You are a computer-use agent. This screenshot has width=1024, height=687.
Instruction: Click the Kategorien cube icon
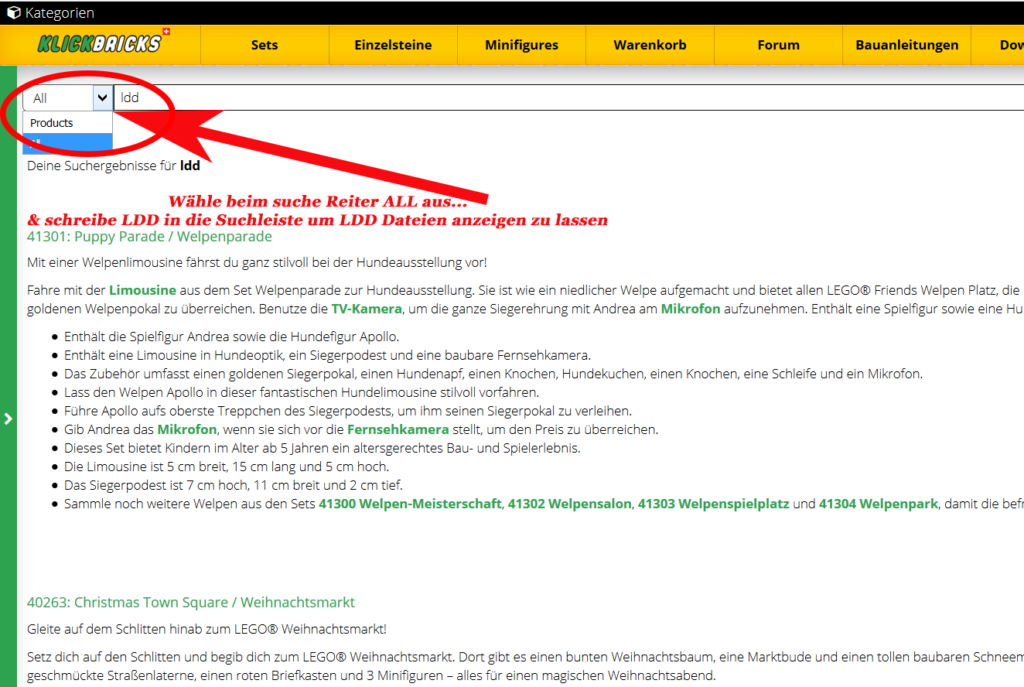14,13
